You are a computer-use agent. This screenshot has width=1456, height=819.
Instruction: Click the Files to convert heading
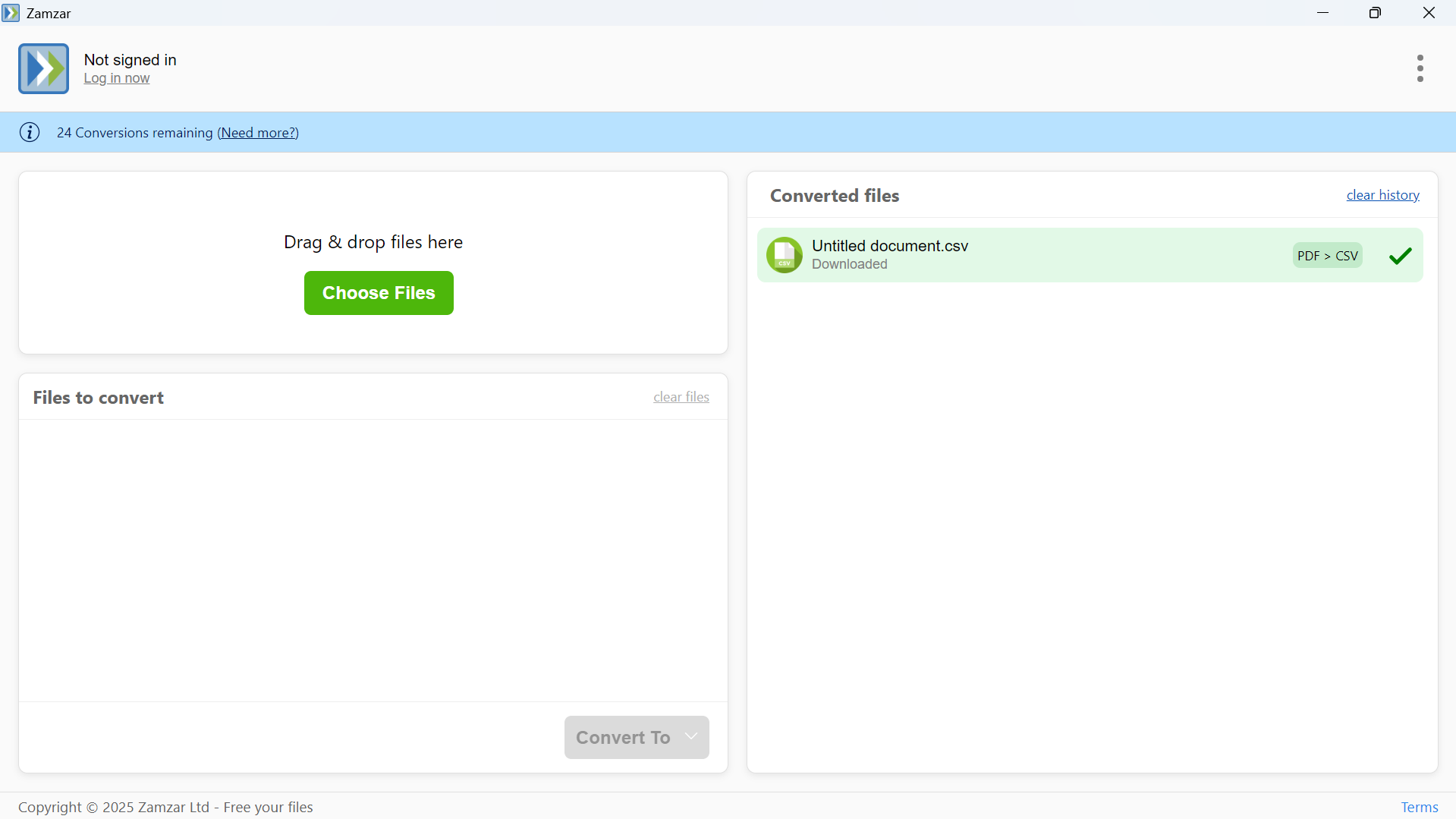[x=99, y=398]
